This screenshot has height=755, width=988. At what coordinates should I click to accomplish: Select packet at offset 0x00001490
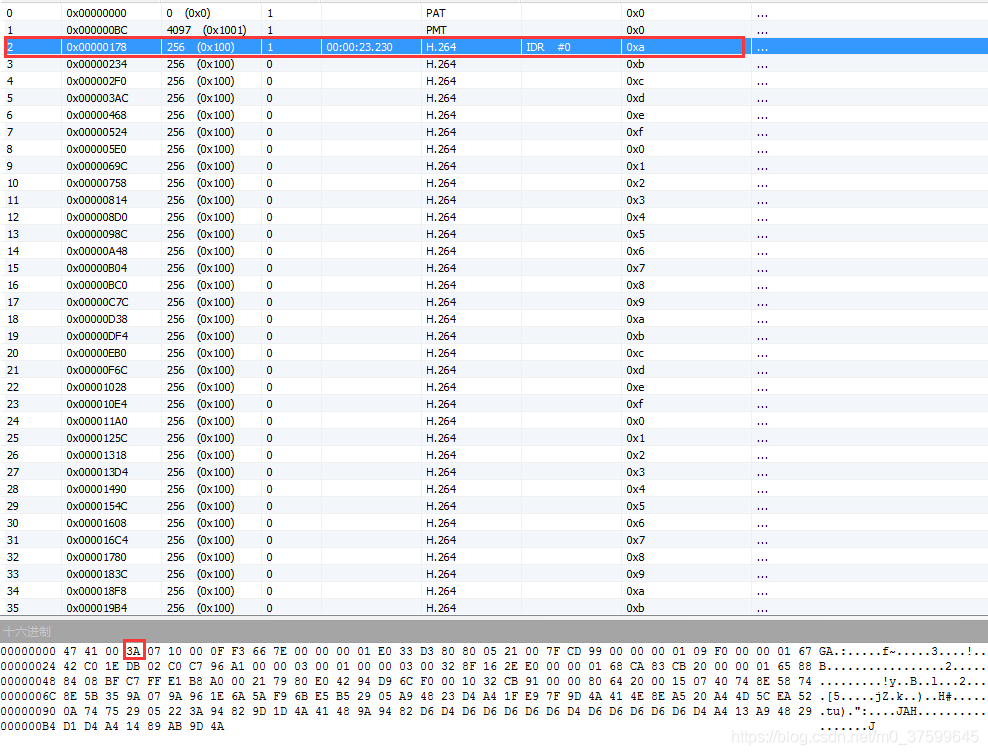494,489
